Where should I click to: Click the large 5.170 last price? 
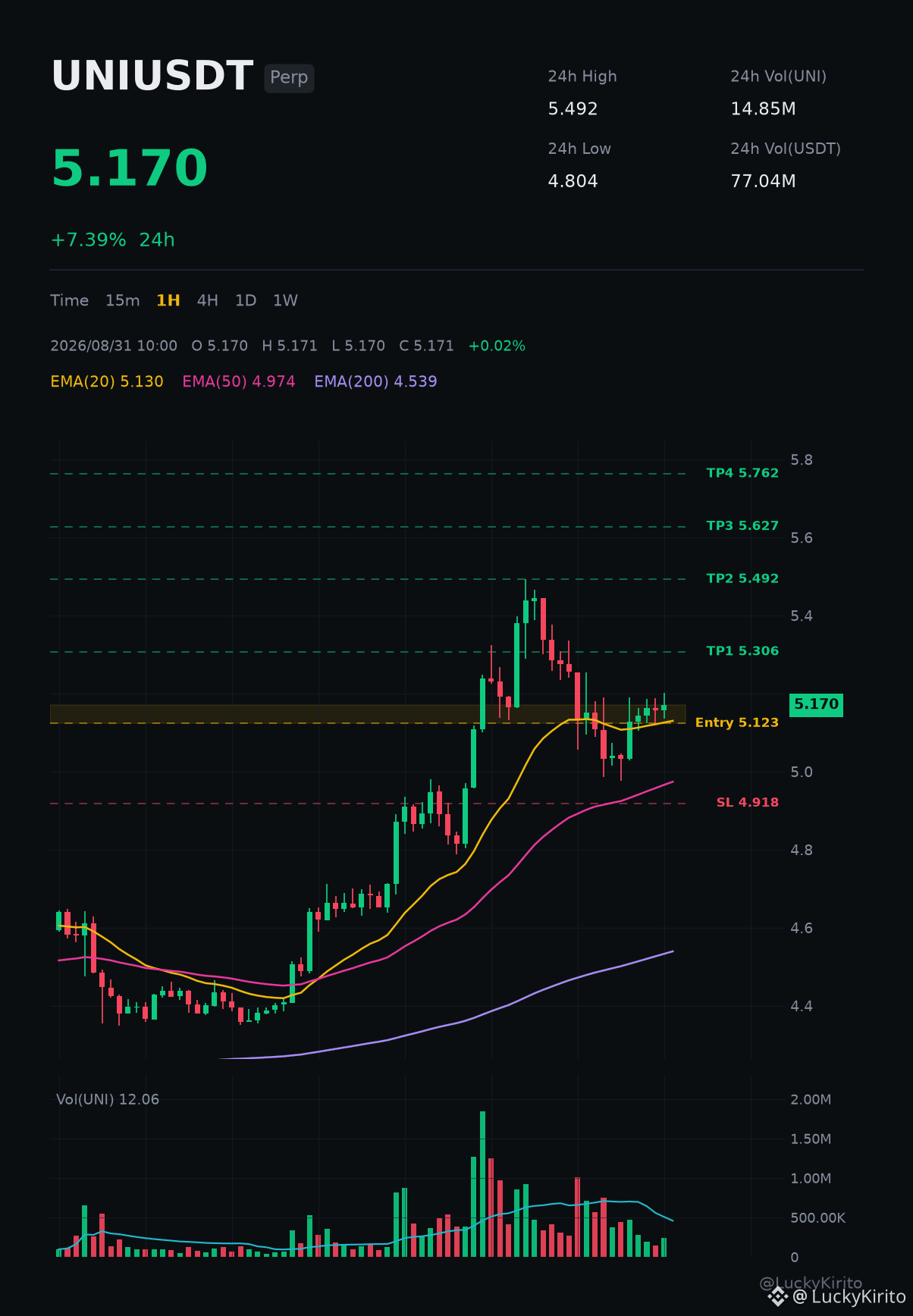point(130,168)
